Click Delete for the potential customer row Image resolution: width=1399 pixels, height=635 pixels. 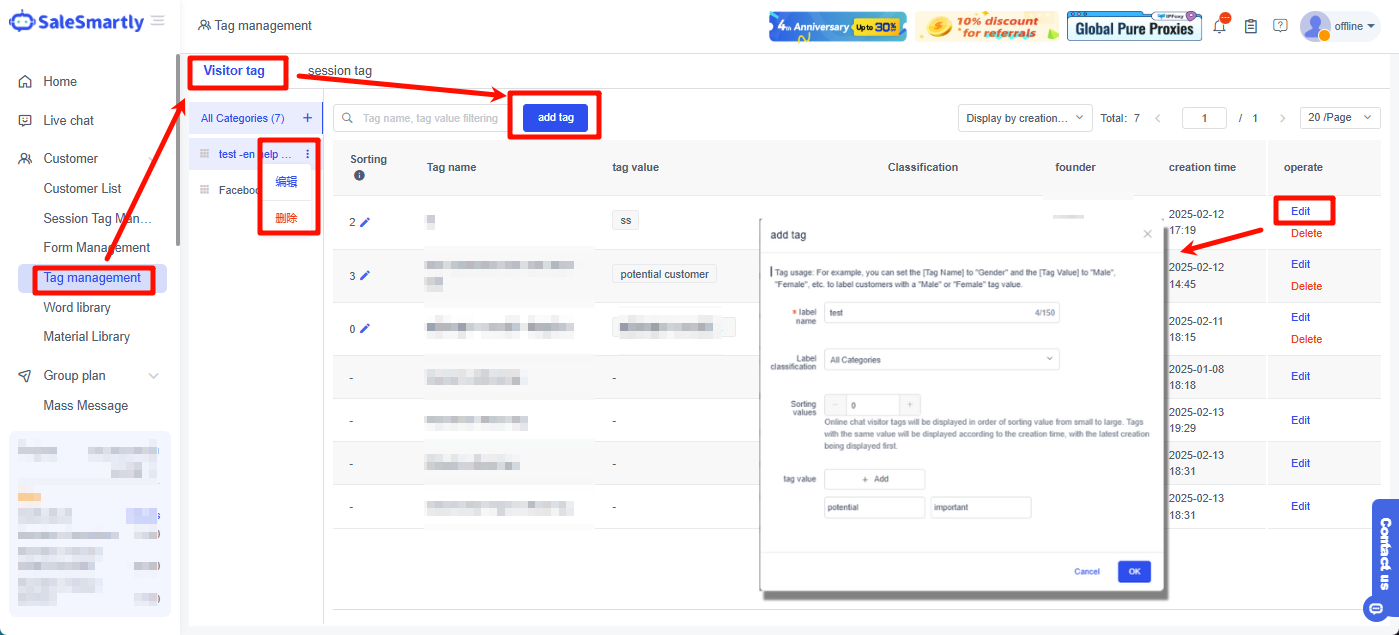coord(1306,286)
